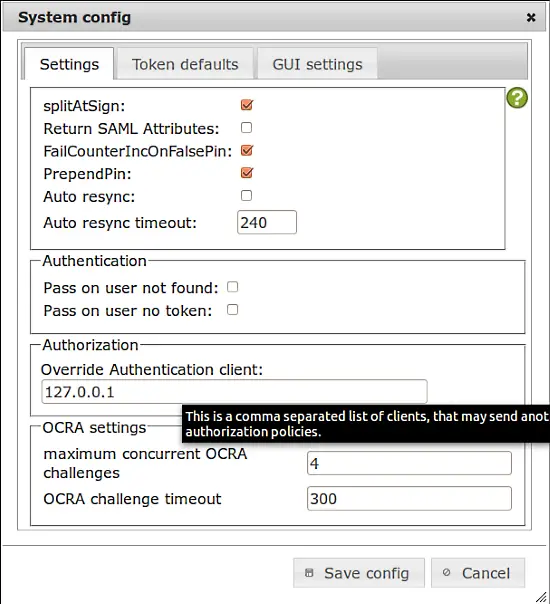Toggle the PrependPin checkbox
The width and height of the screenshot is (550, 604).
pyautogui.click(x=246, y=173)
